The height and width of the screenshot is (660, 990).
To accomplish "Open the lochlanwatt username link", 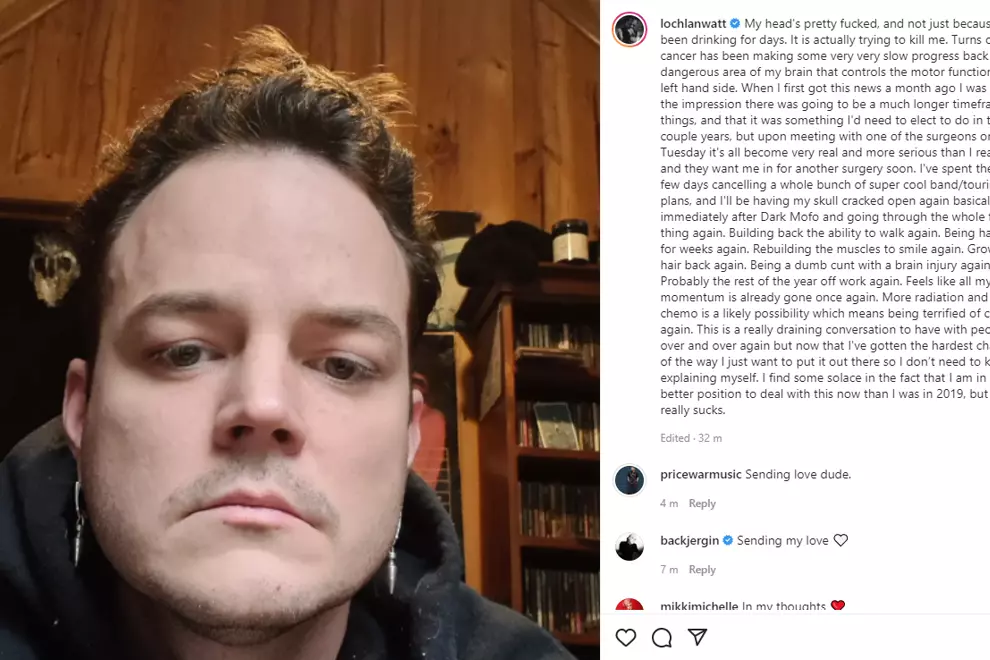I will tap(693, 23).
